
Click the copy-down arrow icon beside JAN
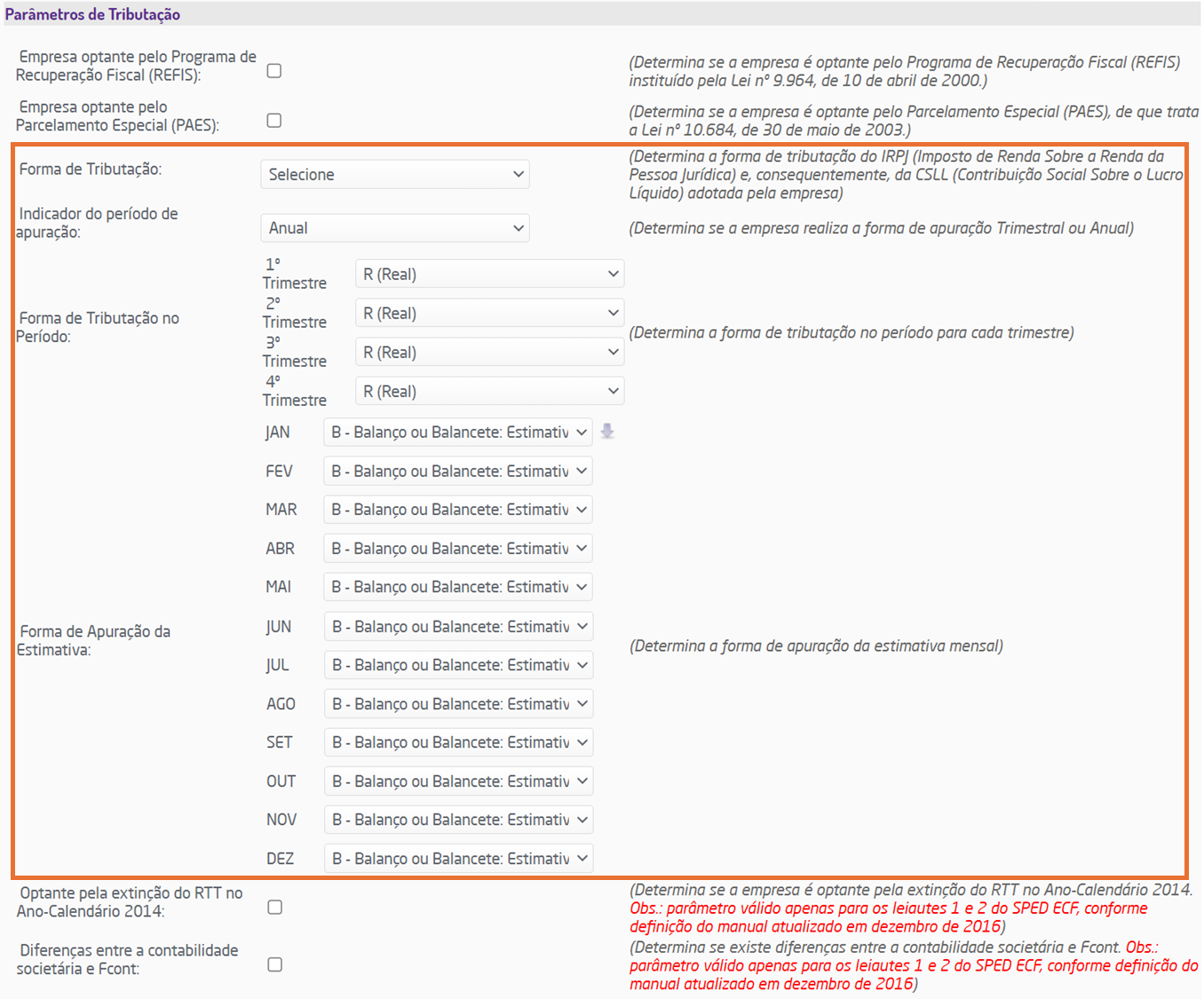click(x=607, y=432)
